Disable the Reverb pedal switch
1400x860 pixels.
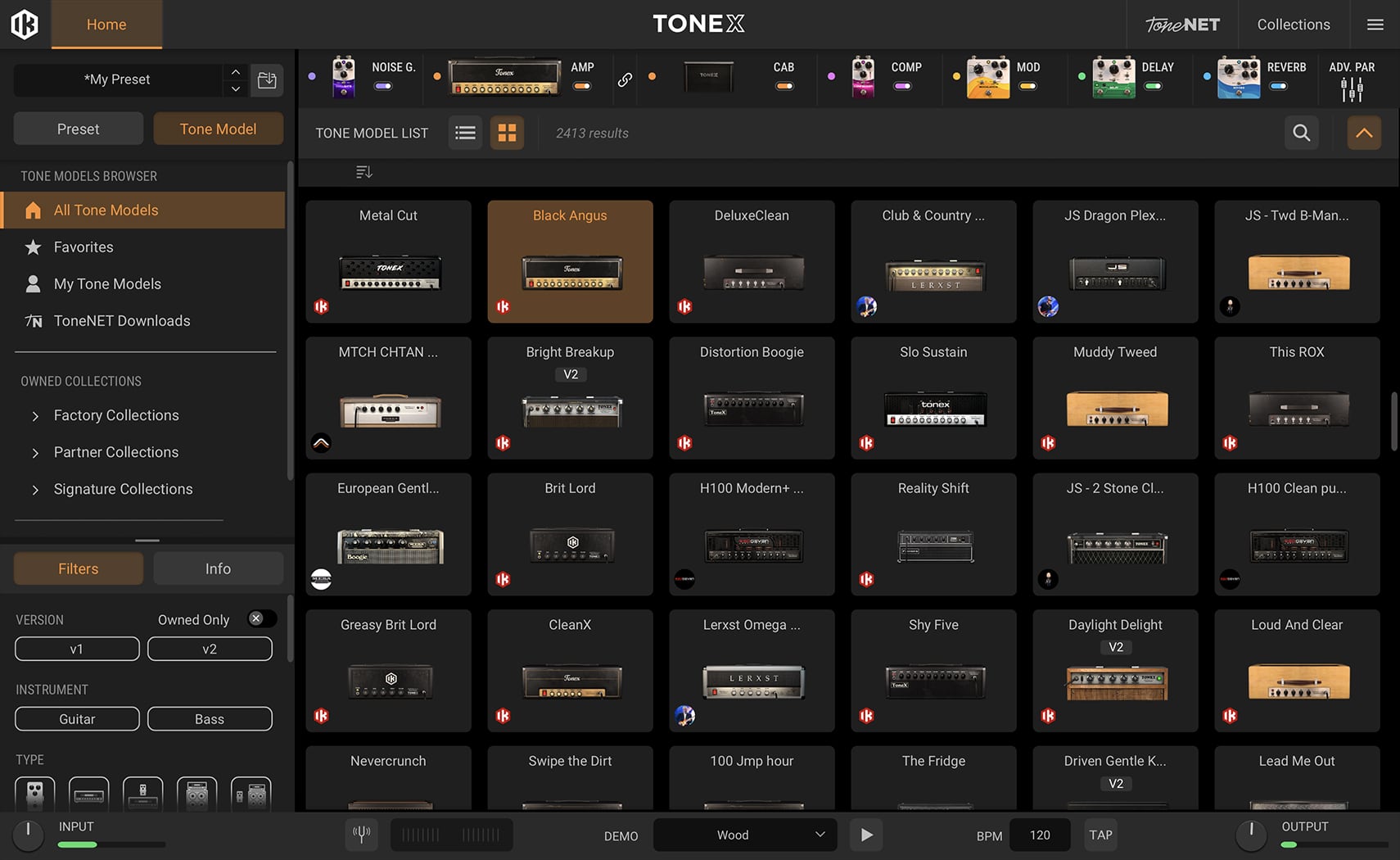pyautogui.click(x=1278, y=86)
